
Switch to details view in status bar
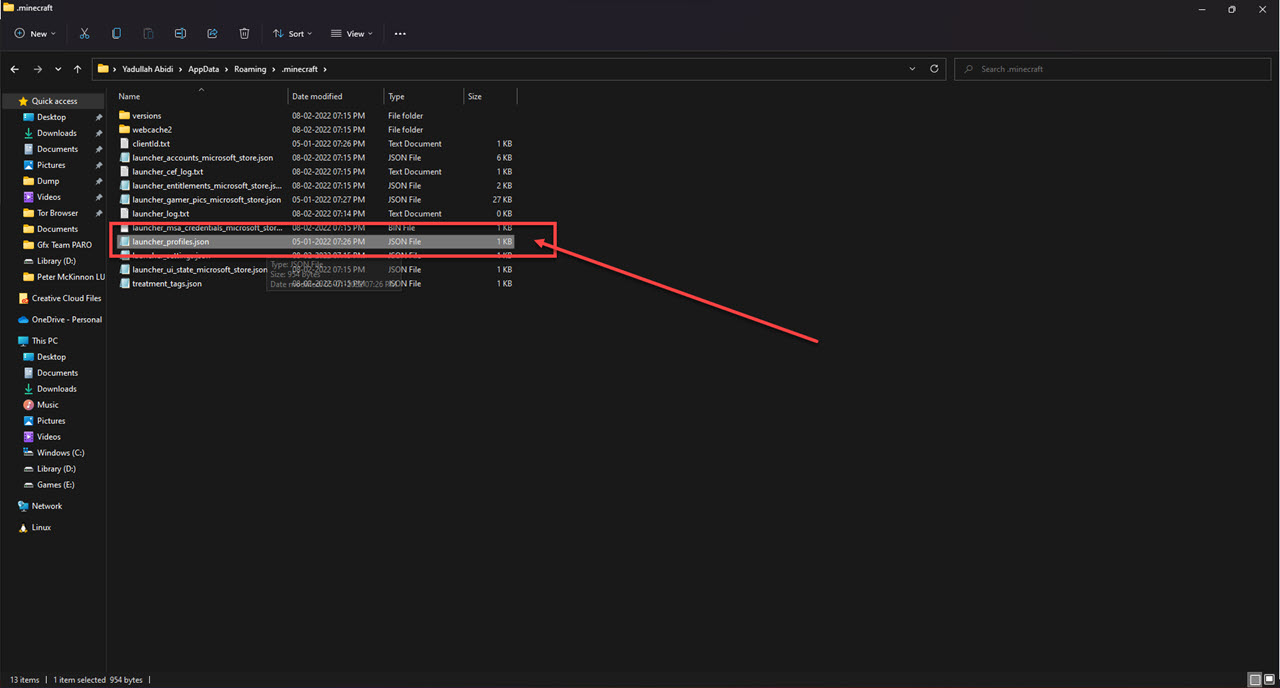pyautogui.click(x=1255, y=680)
